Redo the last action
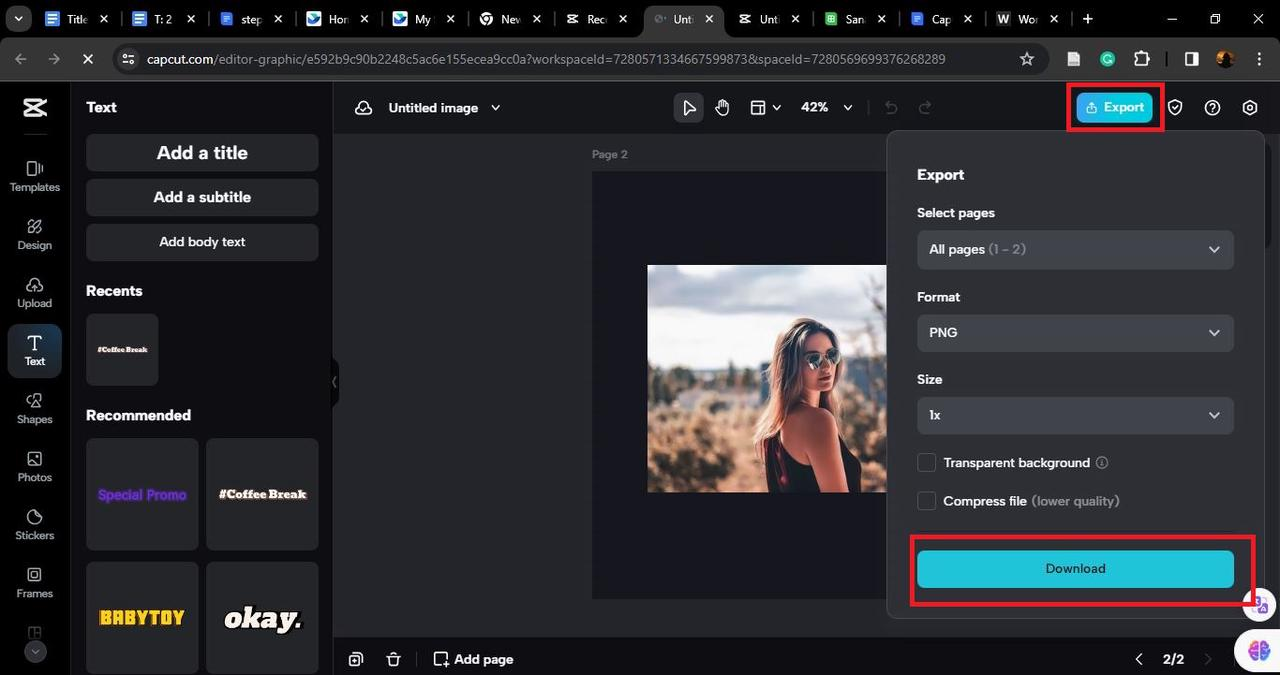The image size is (1280, 675). point(925,108)
